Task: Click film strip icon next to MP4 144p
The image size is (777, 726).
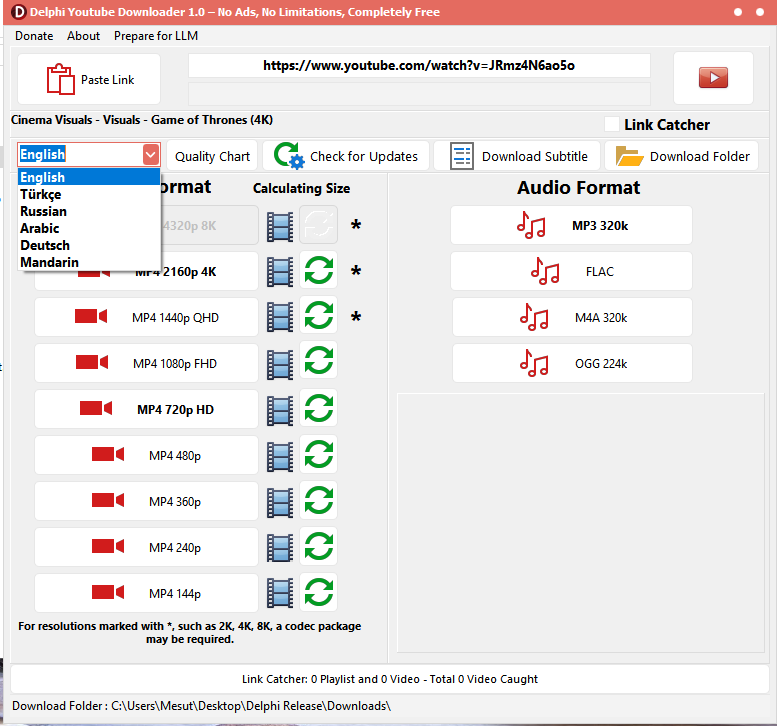Action: point(280,594)
